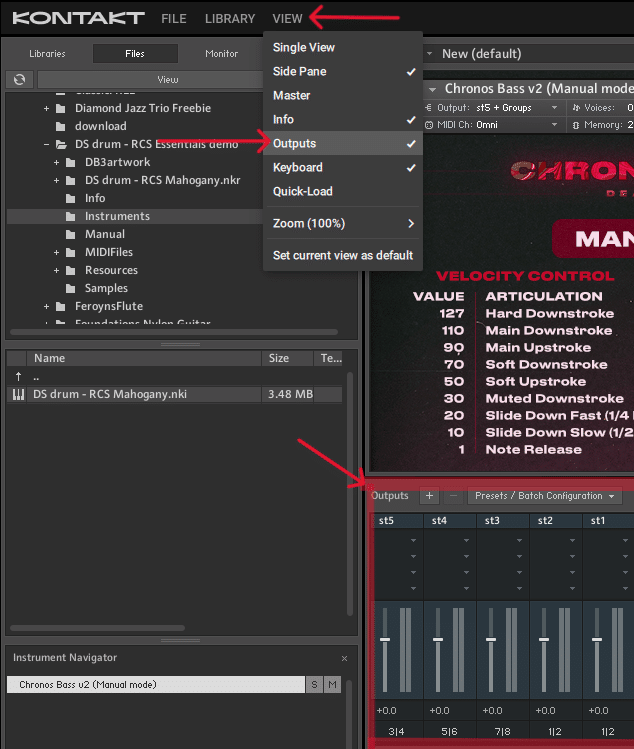The height and width of the screenshot is (749, 634).
Task: Click the VIEW menu
Action: (288, 19)
